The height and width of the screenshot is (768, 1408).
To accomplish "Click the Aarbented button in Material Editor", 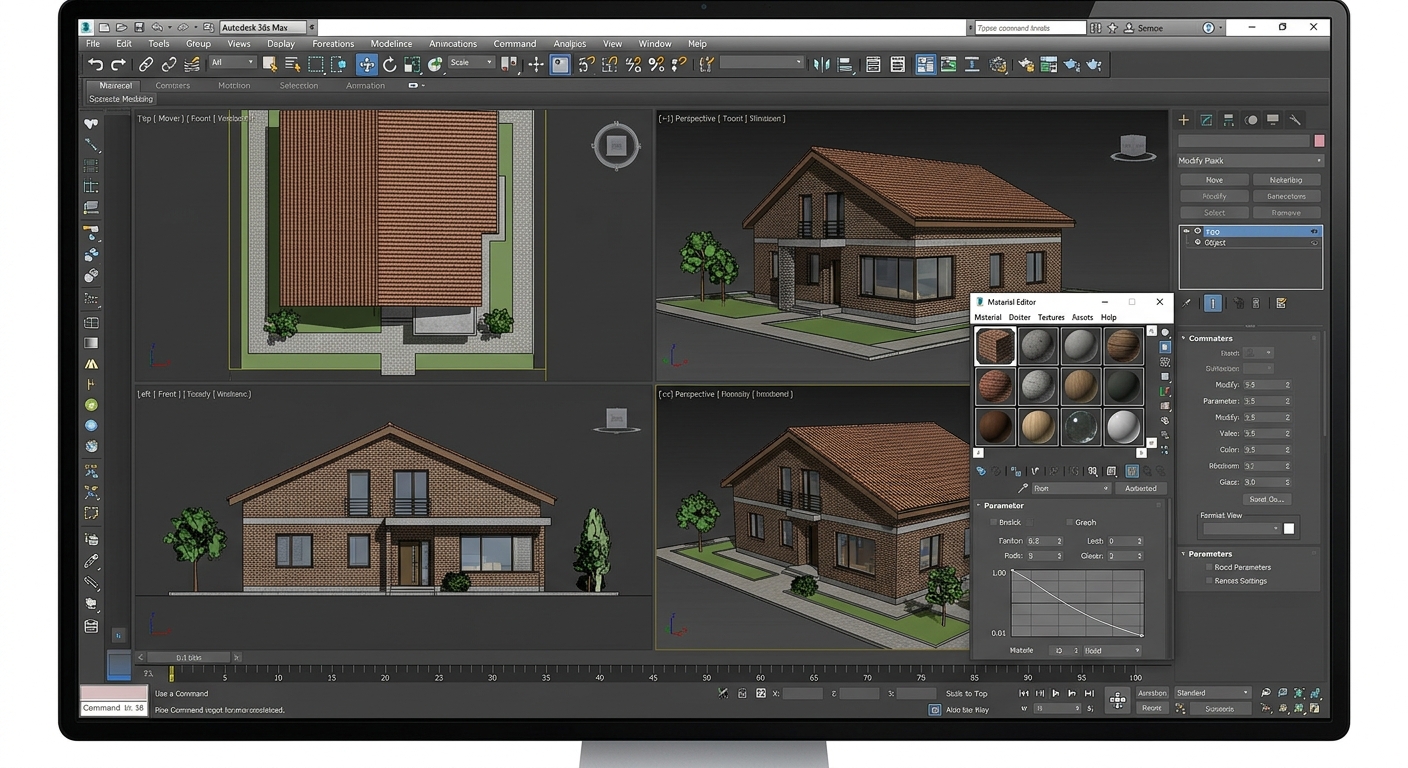I will click(x=1141, y=488).
